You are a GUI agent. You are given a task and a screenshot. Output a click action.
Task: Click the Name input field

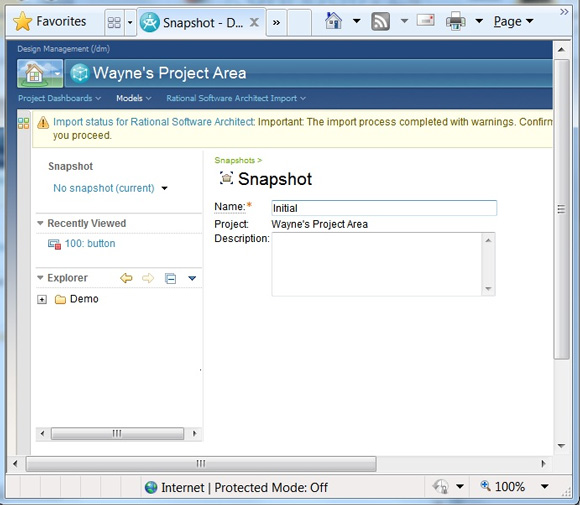[x=384, y=208]
